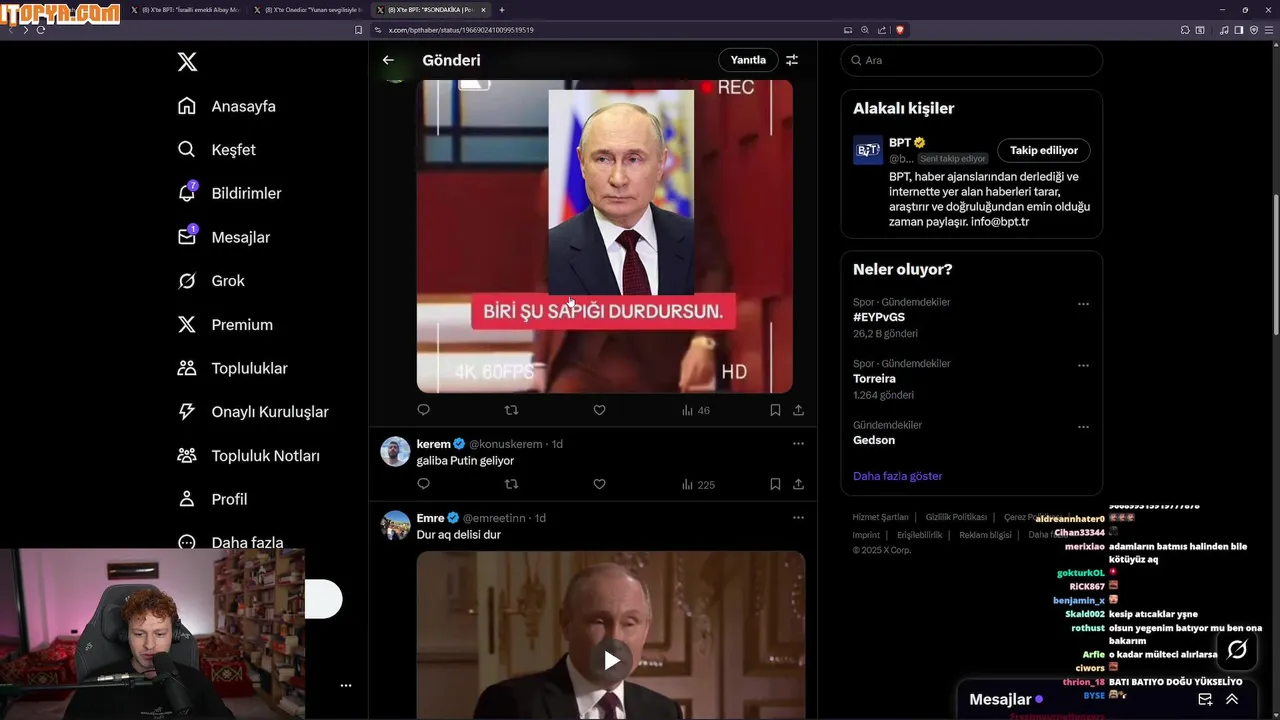
Task: Play Emre's Putin video
Action: coord(611,660)
